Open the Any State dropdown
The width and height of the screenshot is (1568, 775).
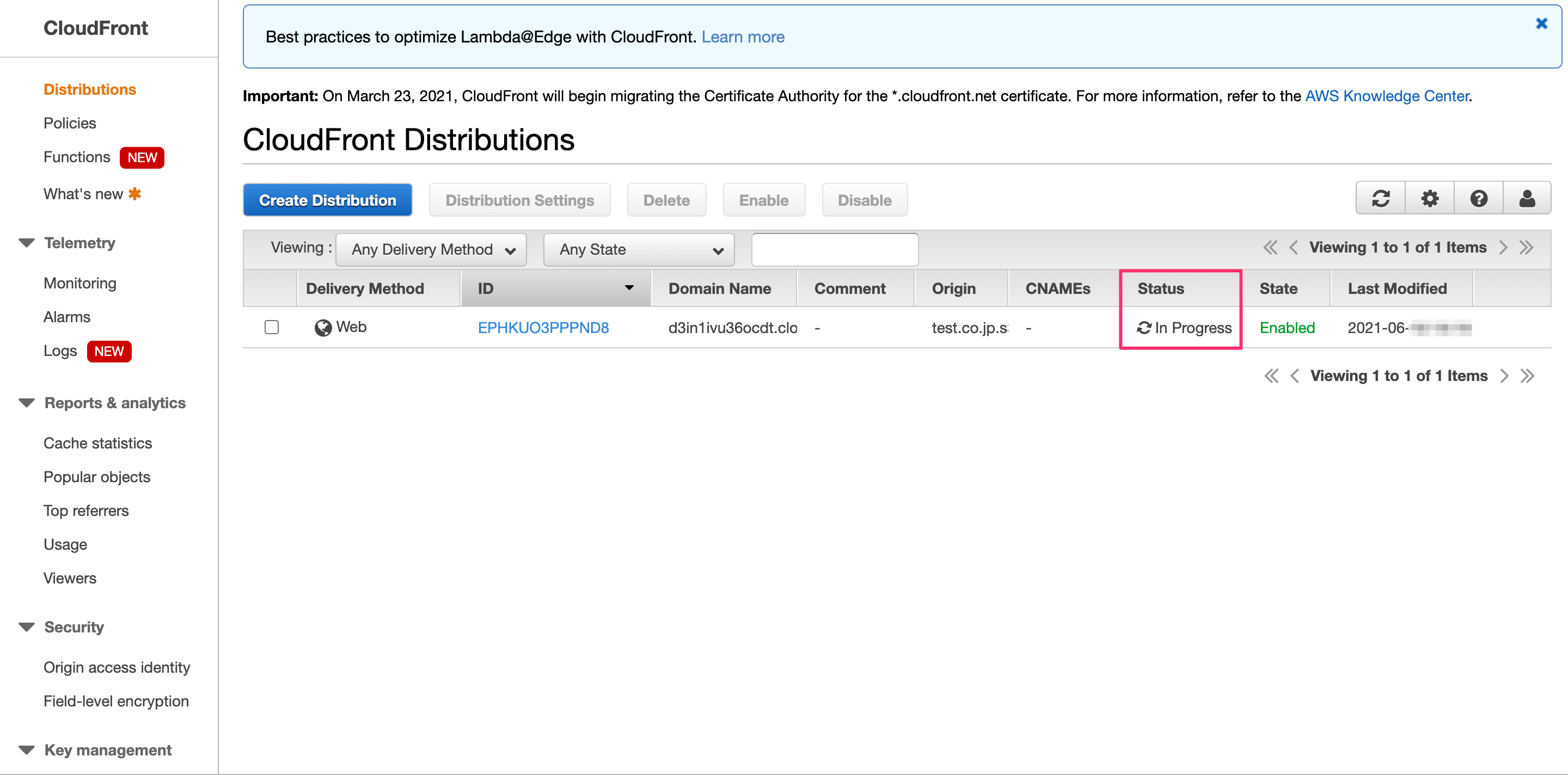tap(639, 249)
